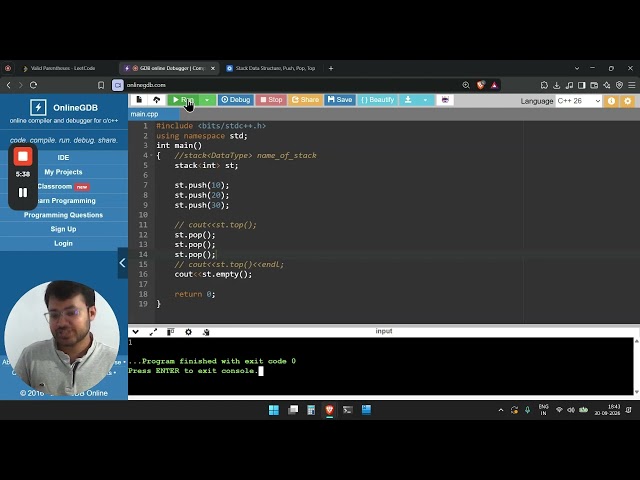Switch to Valid Parentheses LeetCode tab
640x480 pixels.
(x=63, y=68)
